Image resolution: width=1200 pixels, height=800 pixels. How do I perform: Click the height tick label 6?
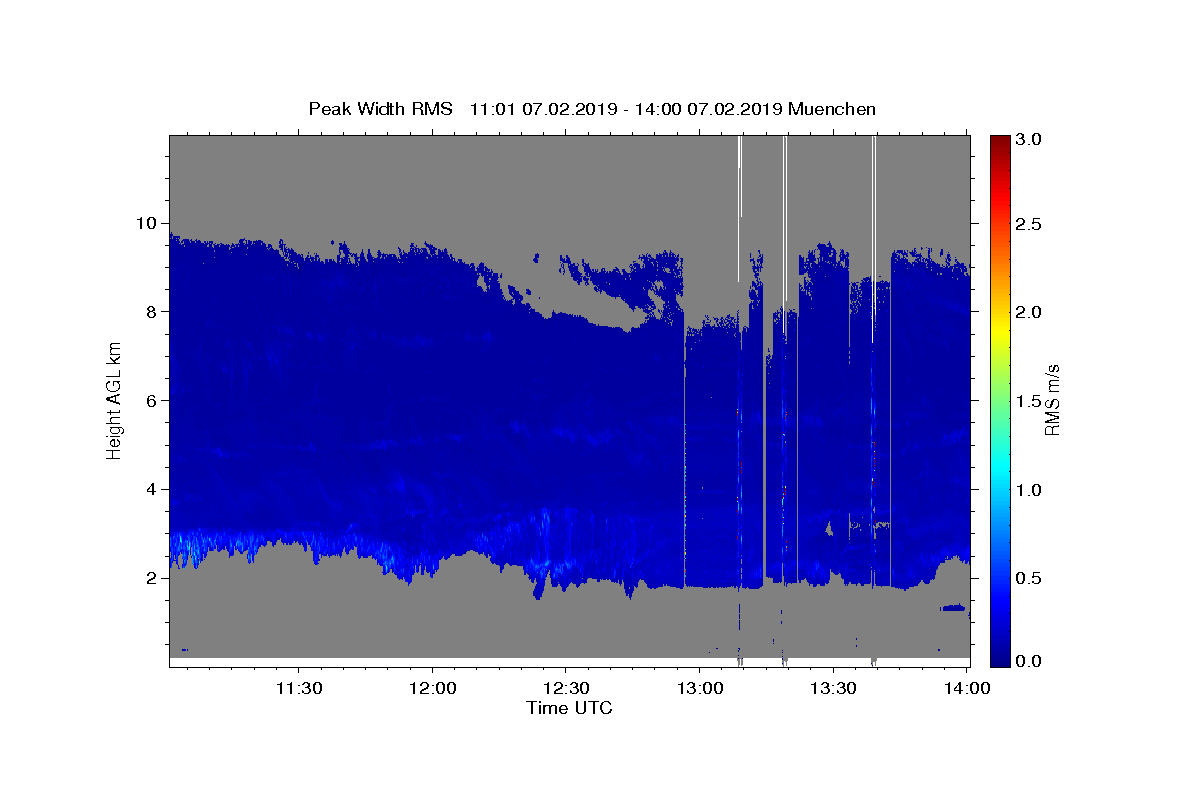pyautogui.click(x=150, y=401)
